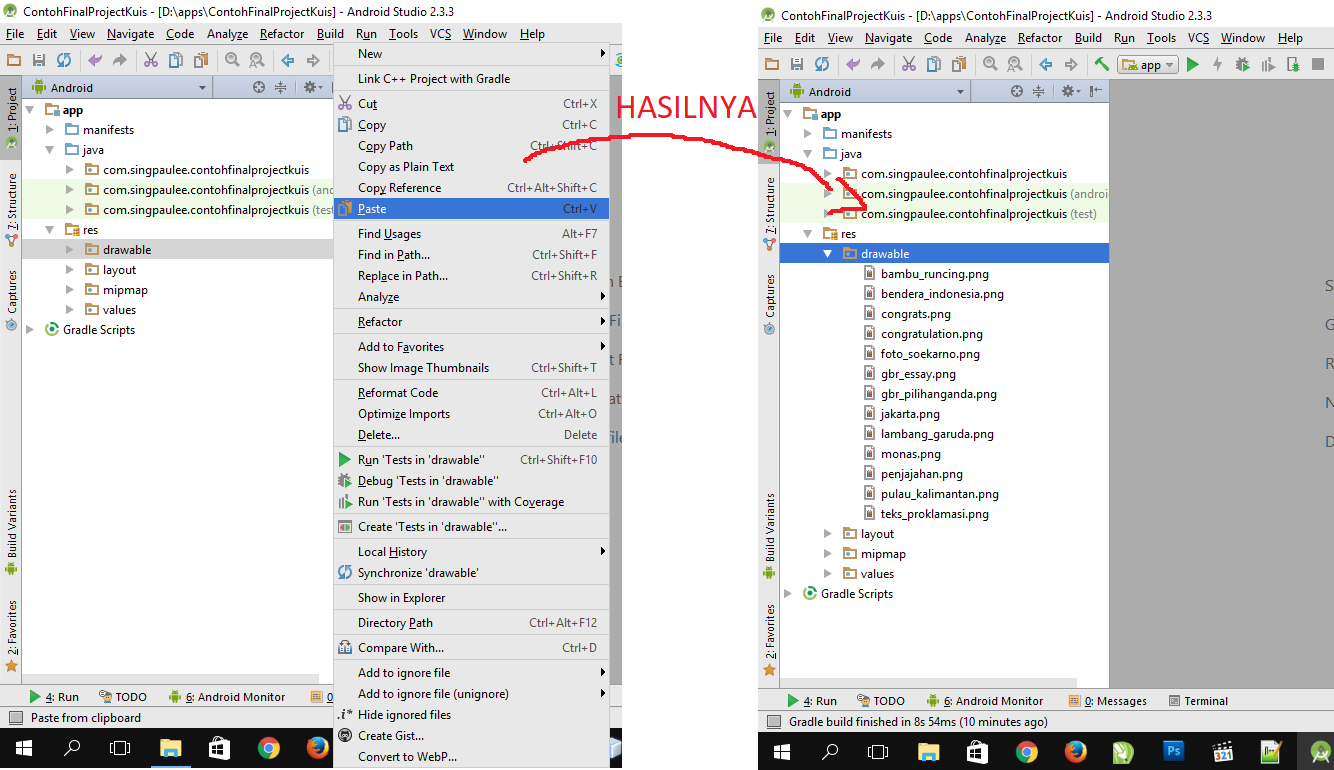
Task: Select Paste in the context menu
Action: tap(471, 209)
